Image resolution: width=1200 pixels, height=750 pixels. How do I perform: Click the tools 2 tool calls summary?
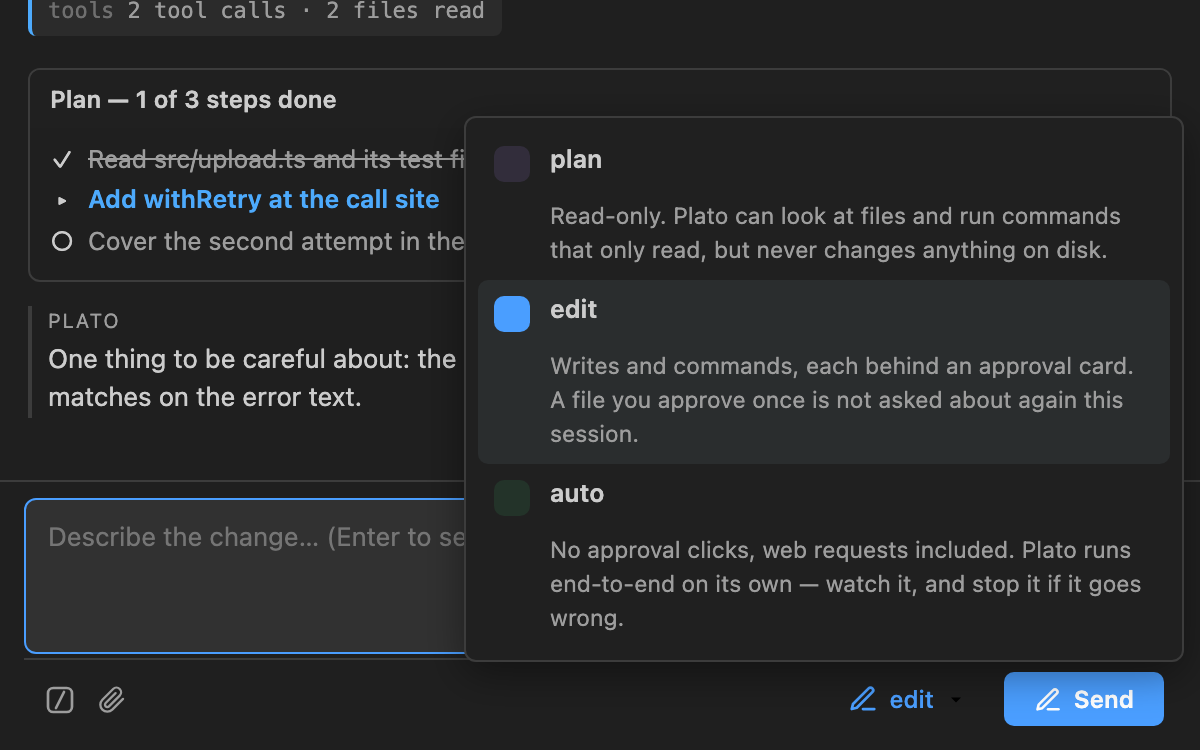click(x=266, y=13)
